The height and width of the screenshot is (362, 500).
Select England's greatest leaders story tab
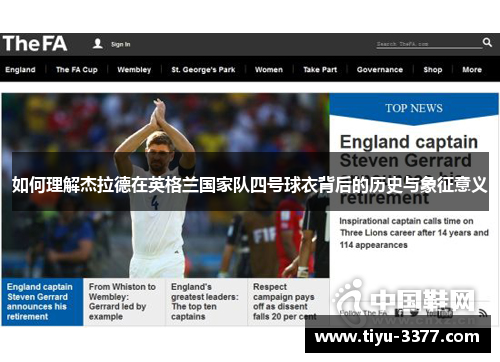[206, 302]
